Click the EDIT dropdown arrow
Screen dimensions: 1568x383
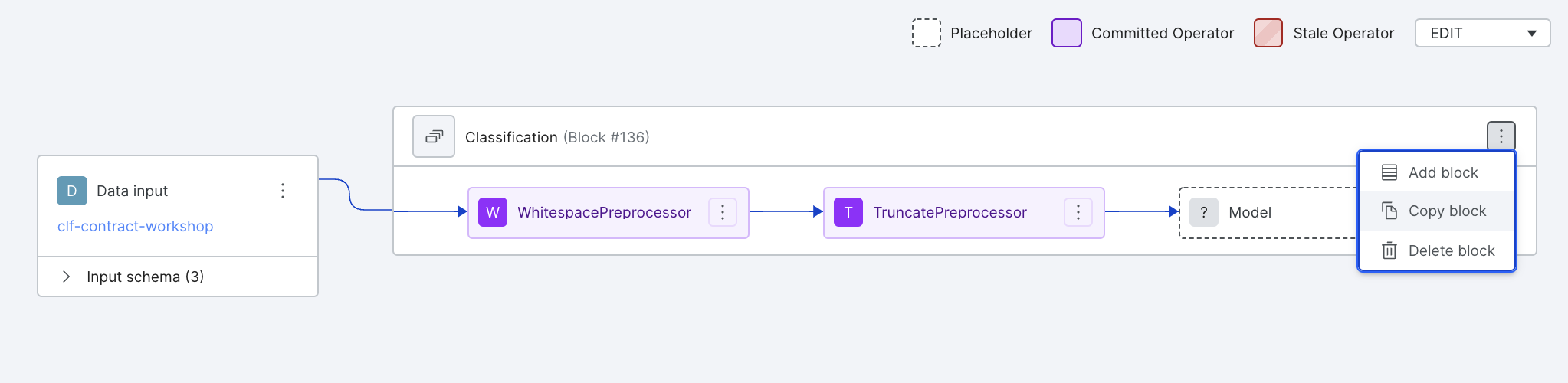point(1532,33)
